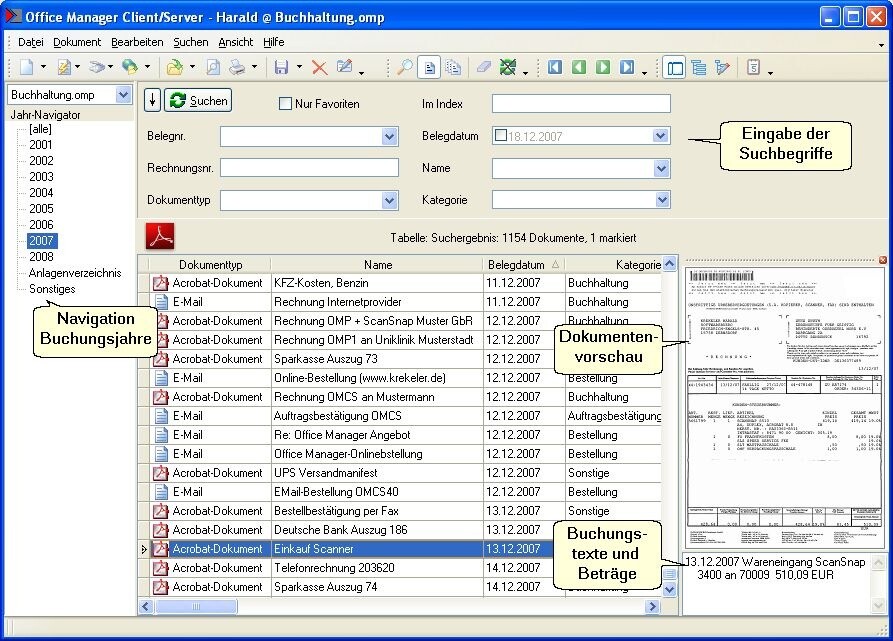Open printer icon's dropdown arrow

coord(254,68)
